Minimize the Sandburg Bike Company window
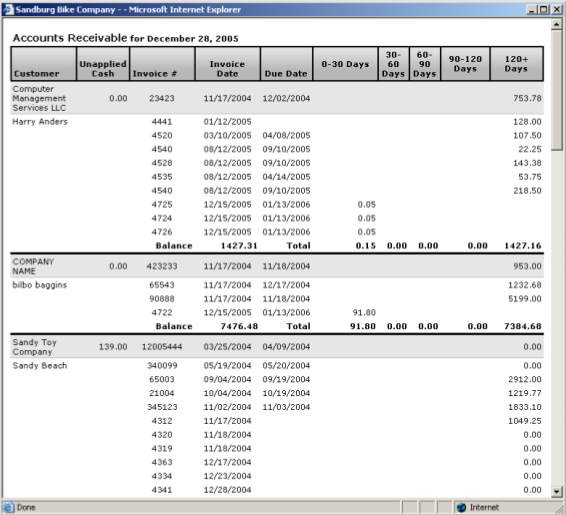566x515 pixels. [x=531, y=9]
